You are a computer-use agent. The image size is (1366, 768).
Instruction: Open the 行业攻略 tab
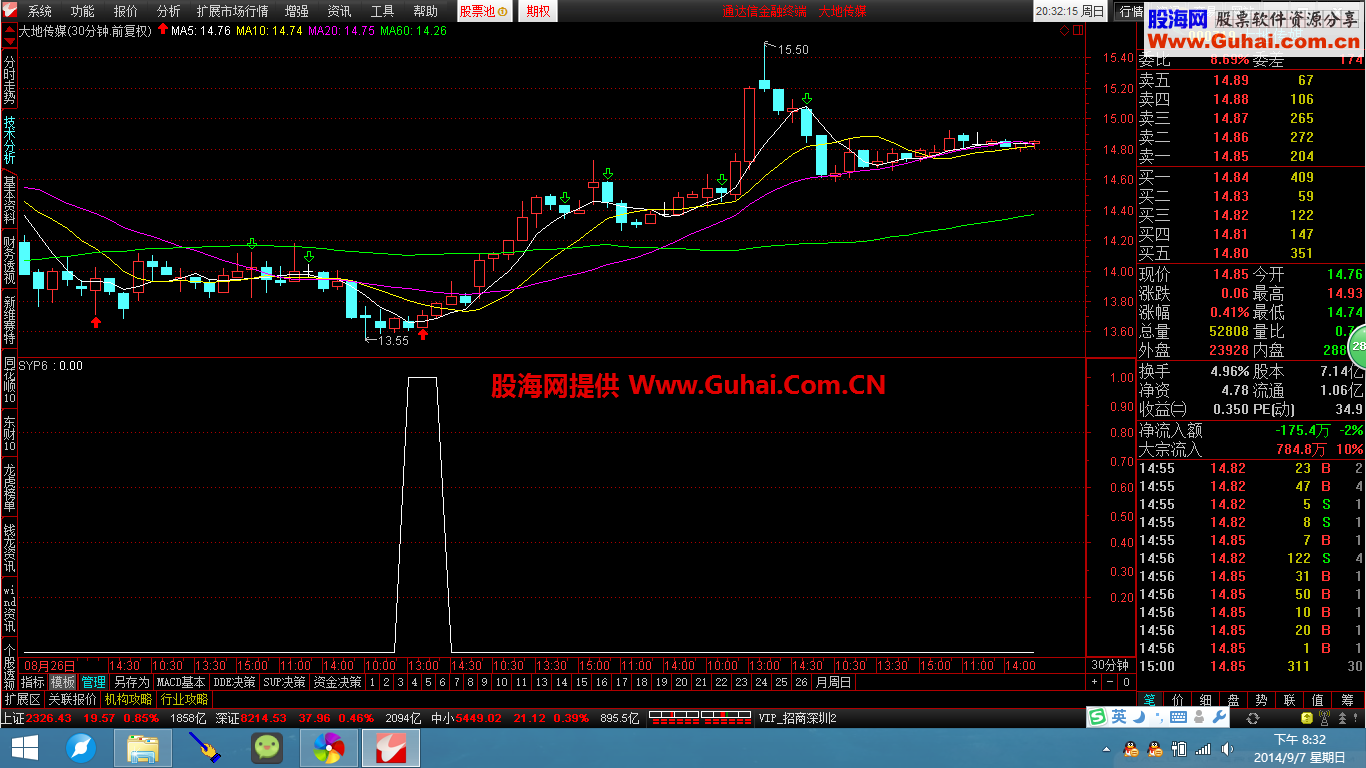[x=185, y=699]
